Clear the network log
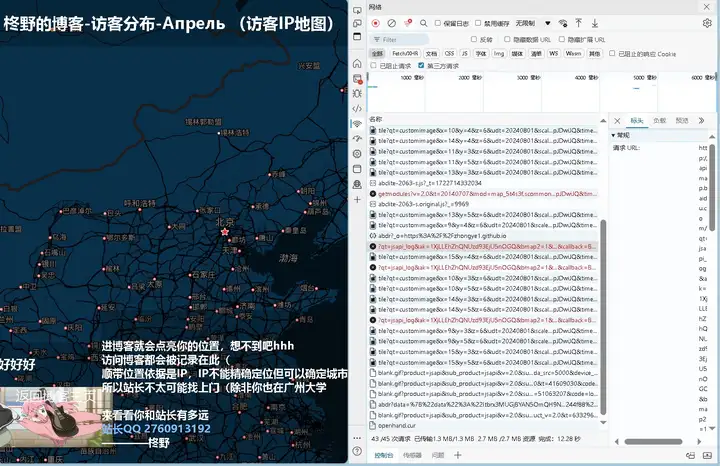This screenshot has width=720, height=466. 392,23
